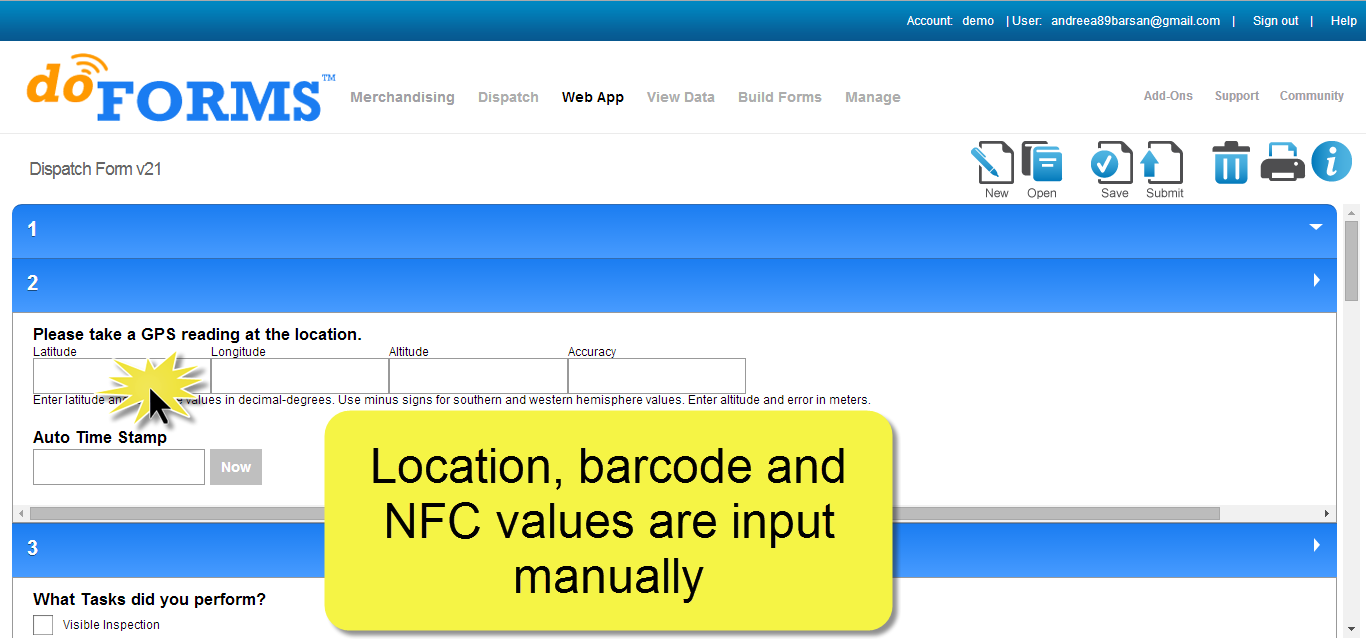
Task: Click the Latitude input field
Action: [x=122, y=376]
